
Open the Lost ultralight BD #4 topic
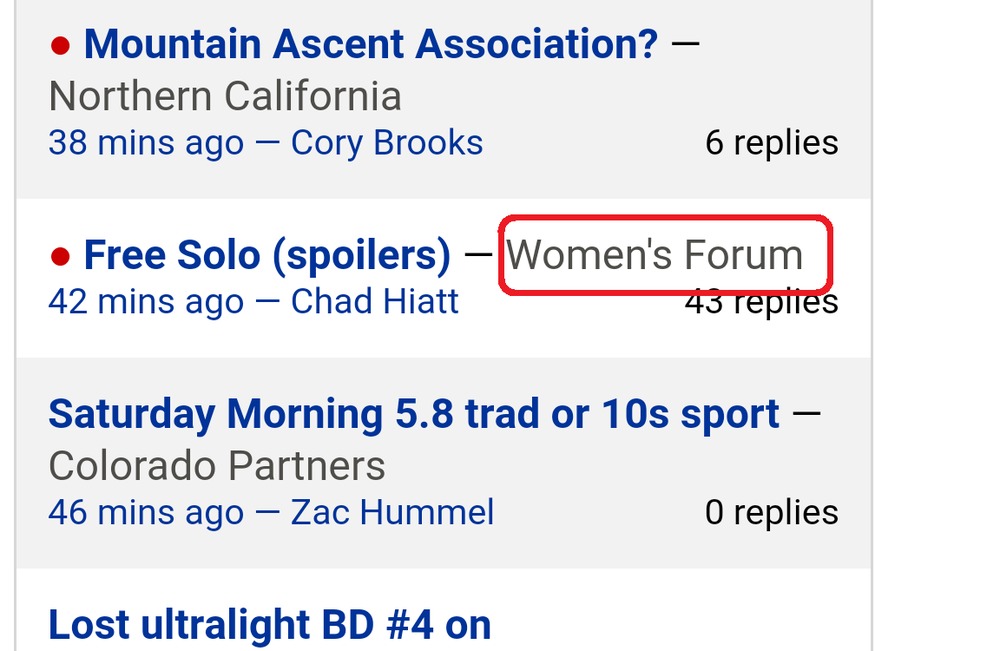coord(270,626)
